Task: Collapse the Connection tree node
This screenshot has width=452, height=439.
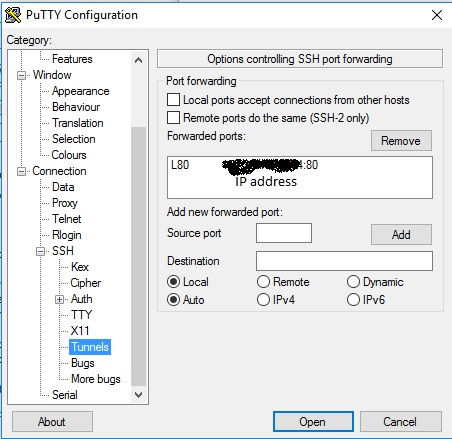Action: click(21, 171)
